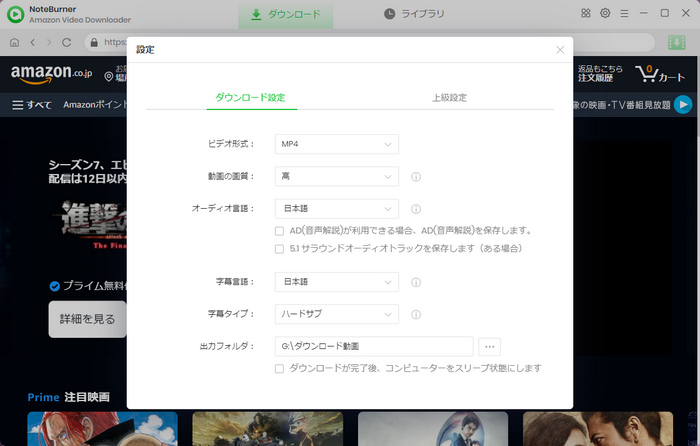Click the output folder path field
This screenshot has width=700, height=446.
[x=374, y=346]
